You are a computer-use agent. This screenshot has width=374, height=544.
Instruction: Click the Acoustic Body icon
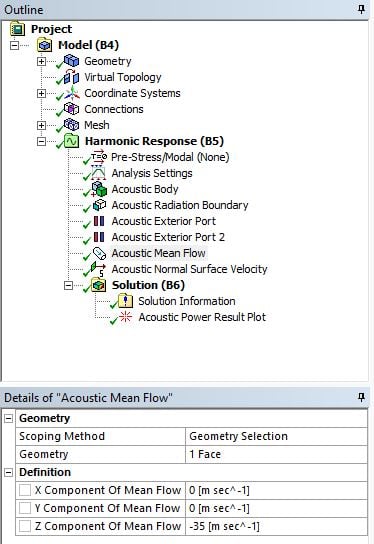[99, 189]
